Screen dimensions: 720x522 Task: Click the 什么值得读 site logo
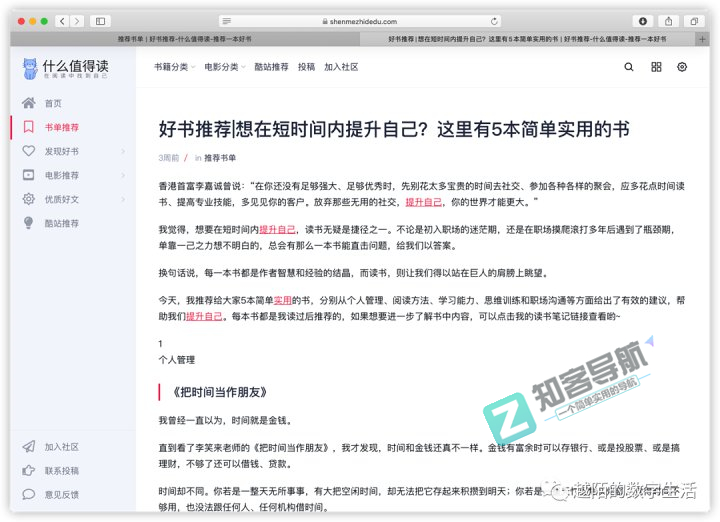[65, 69]
